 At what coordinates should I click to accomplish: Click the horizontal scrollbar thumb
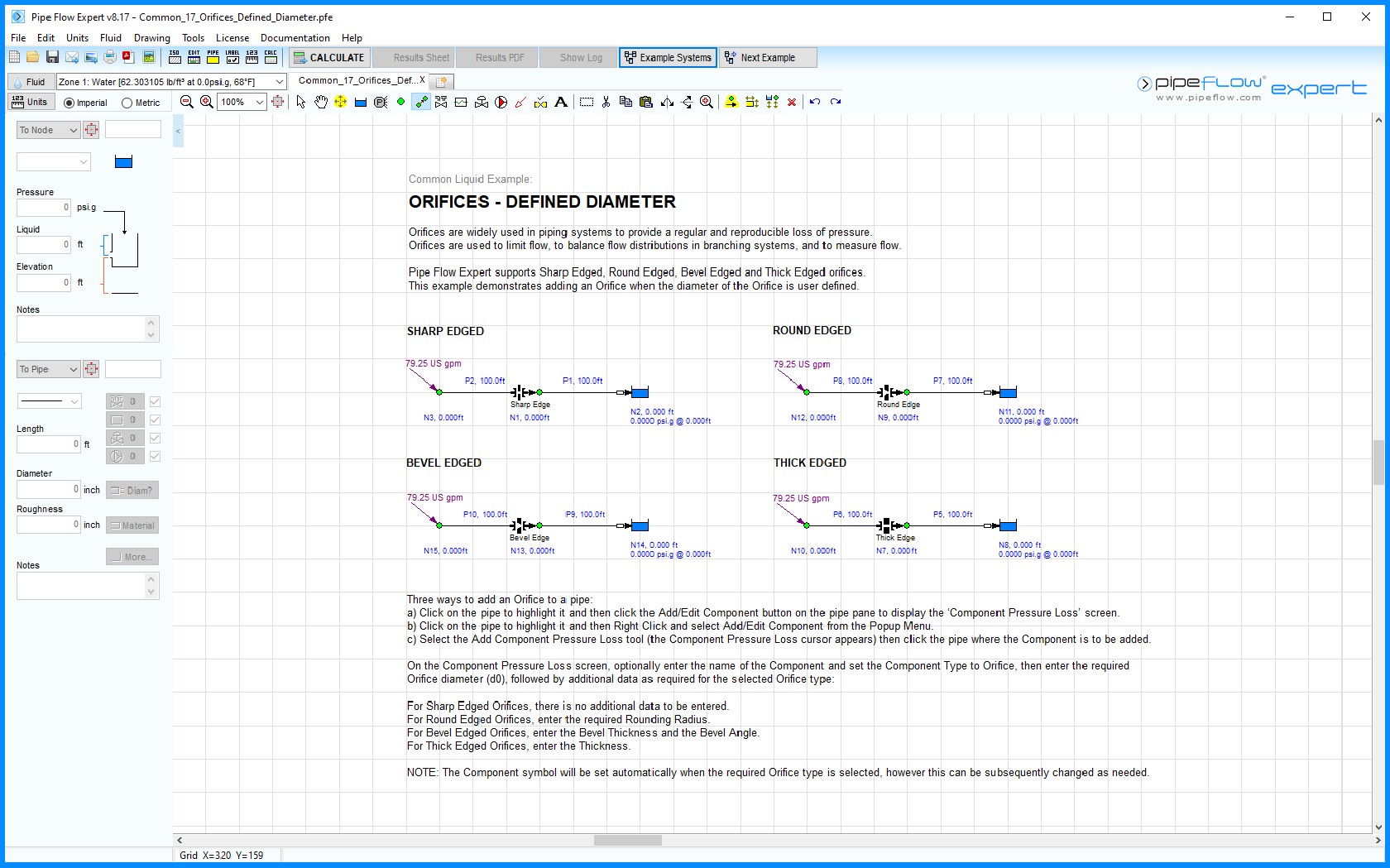pos(628,840)
